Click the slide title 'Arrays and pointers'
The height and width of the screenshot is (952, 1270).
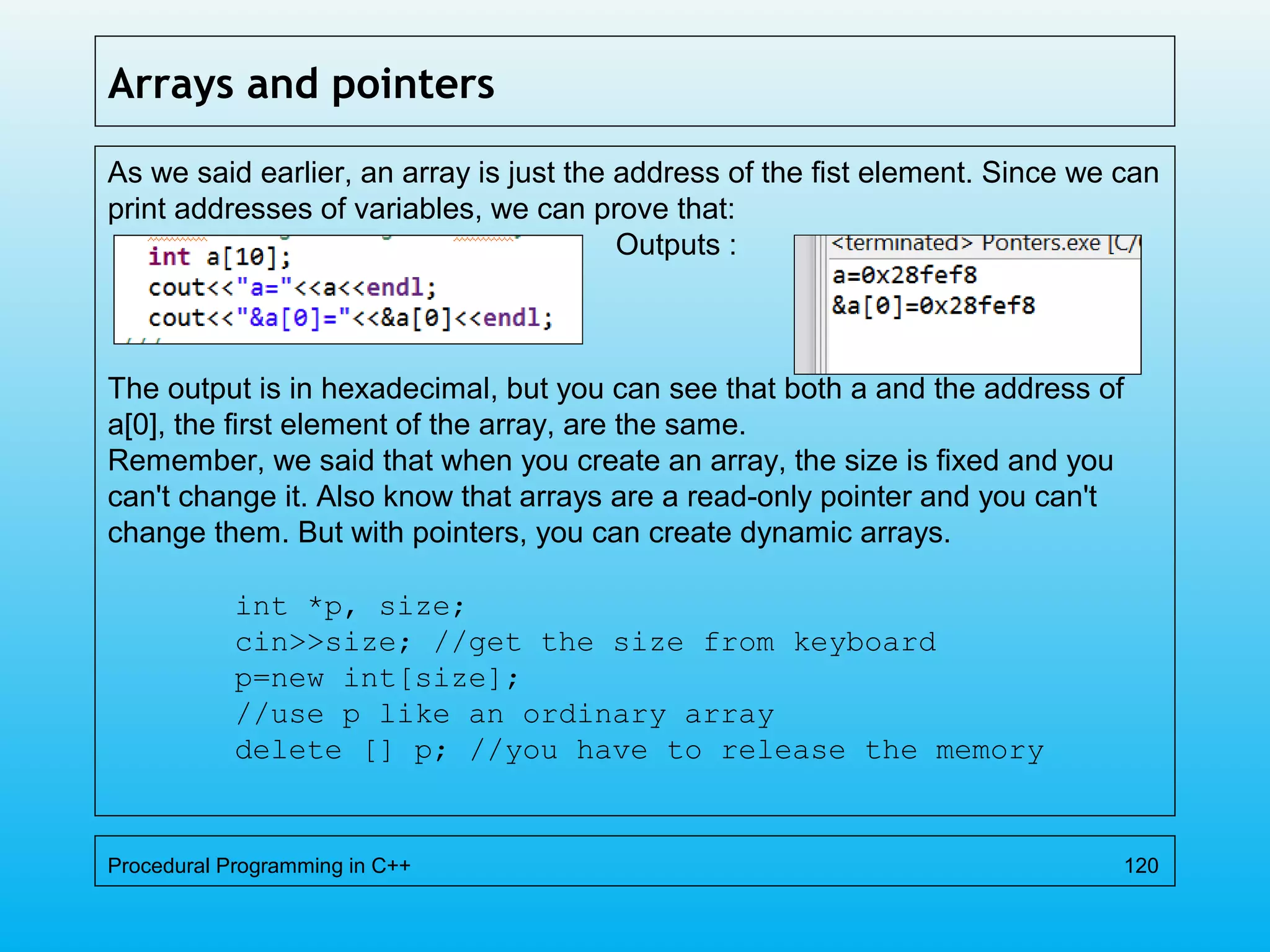click(x=301, y=84)
